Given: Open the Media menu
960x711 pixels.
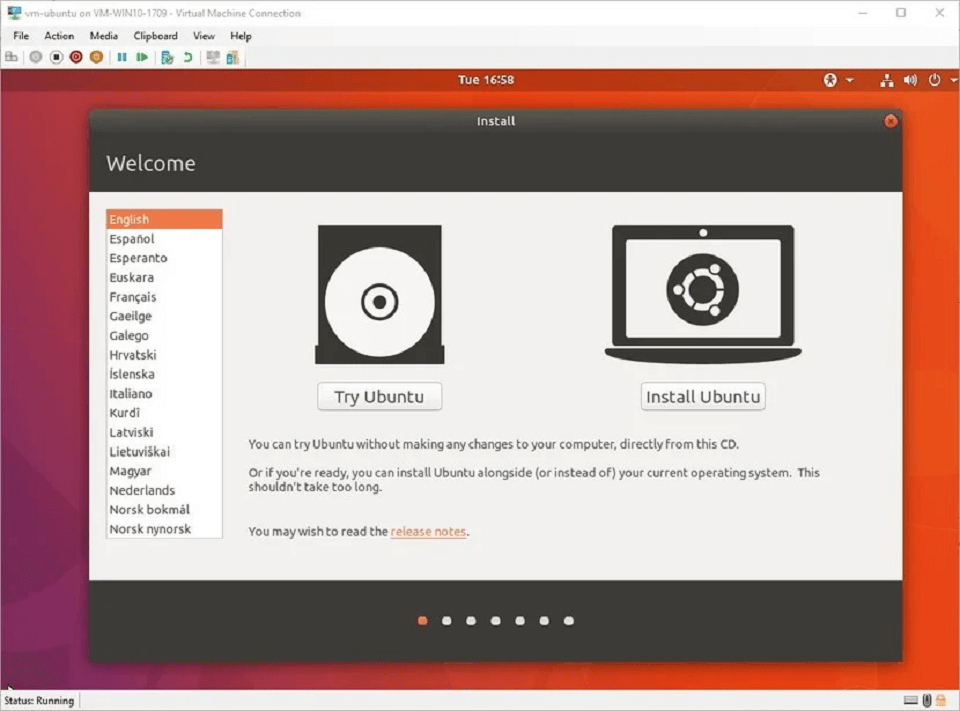Looking at the screenshot, I should tap(103, 36).
